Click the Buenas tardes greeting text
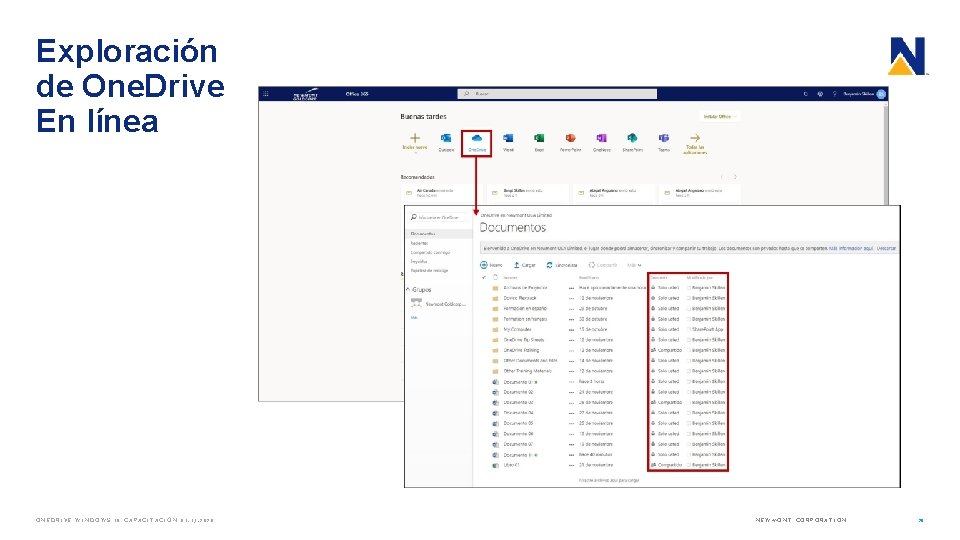Viewport: 960px width, 540px height. (423, 116)
